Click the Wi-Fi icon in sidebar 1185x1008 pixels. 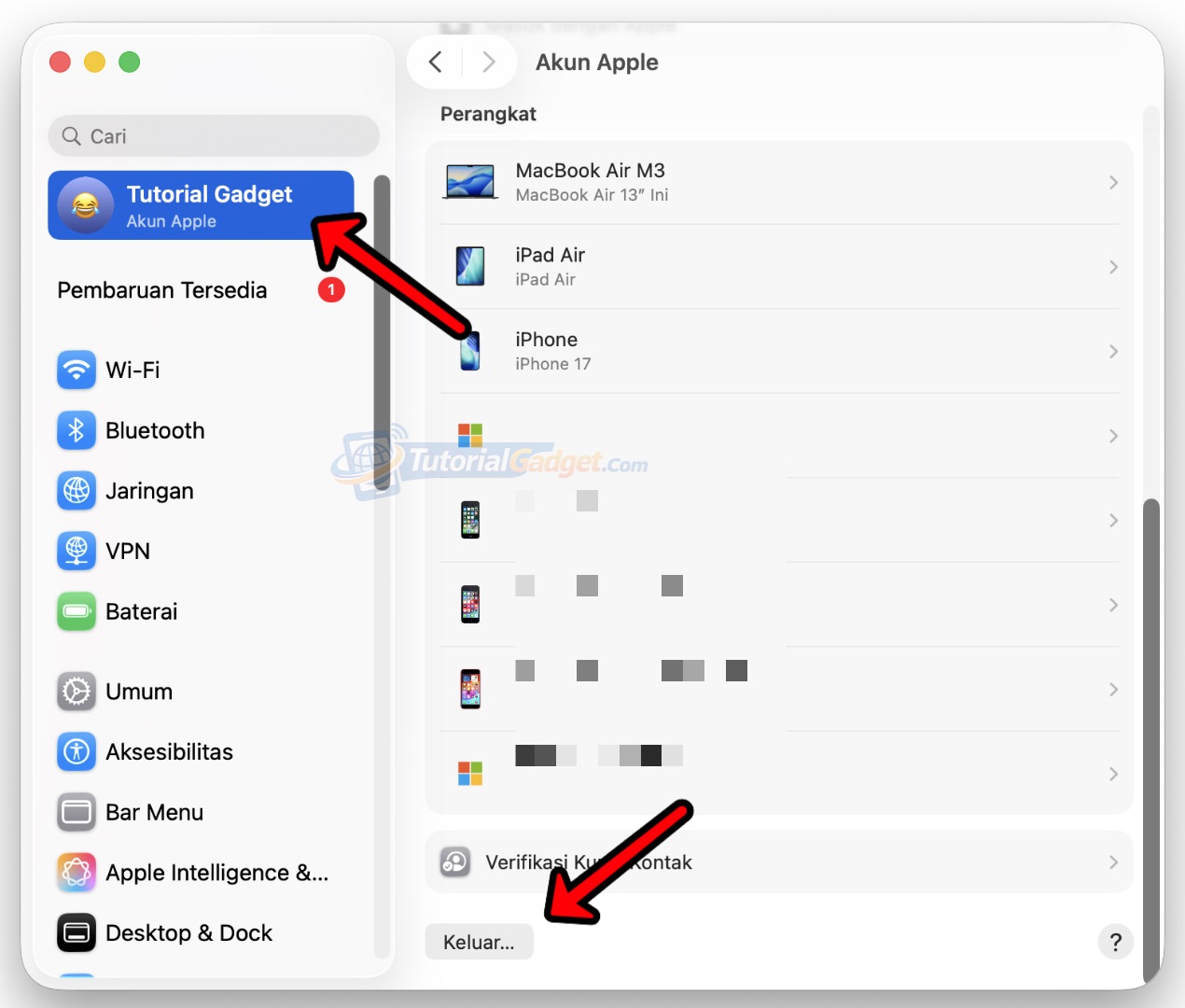pyautogui.click(x=77, y=371)
